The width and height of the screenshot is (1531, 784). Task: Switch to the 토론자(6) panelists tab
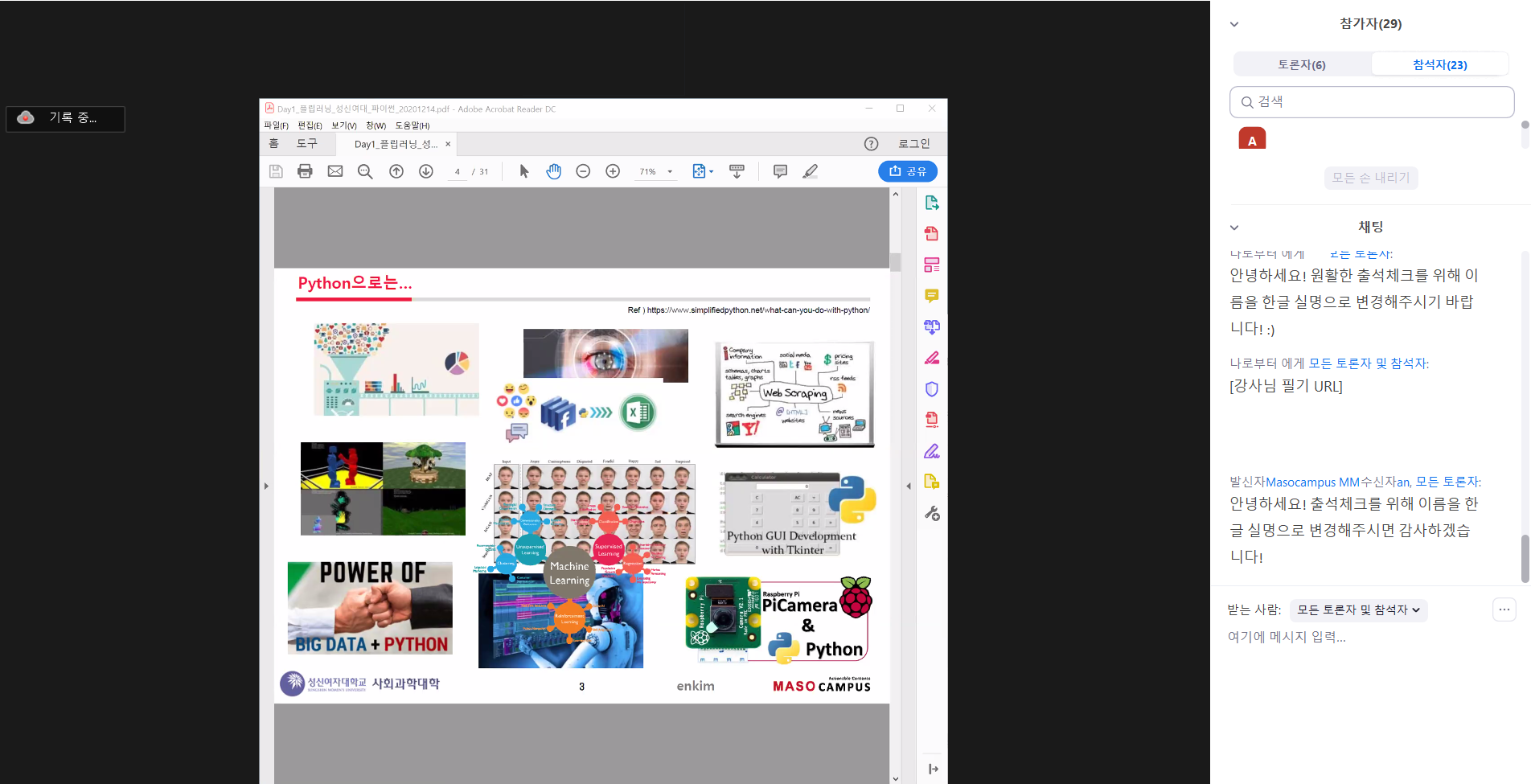pyautogui.click(x=1302, y=64)
